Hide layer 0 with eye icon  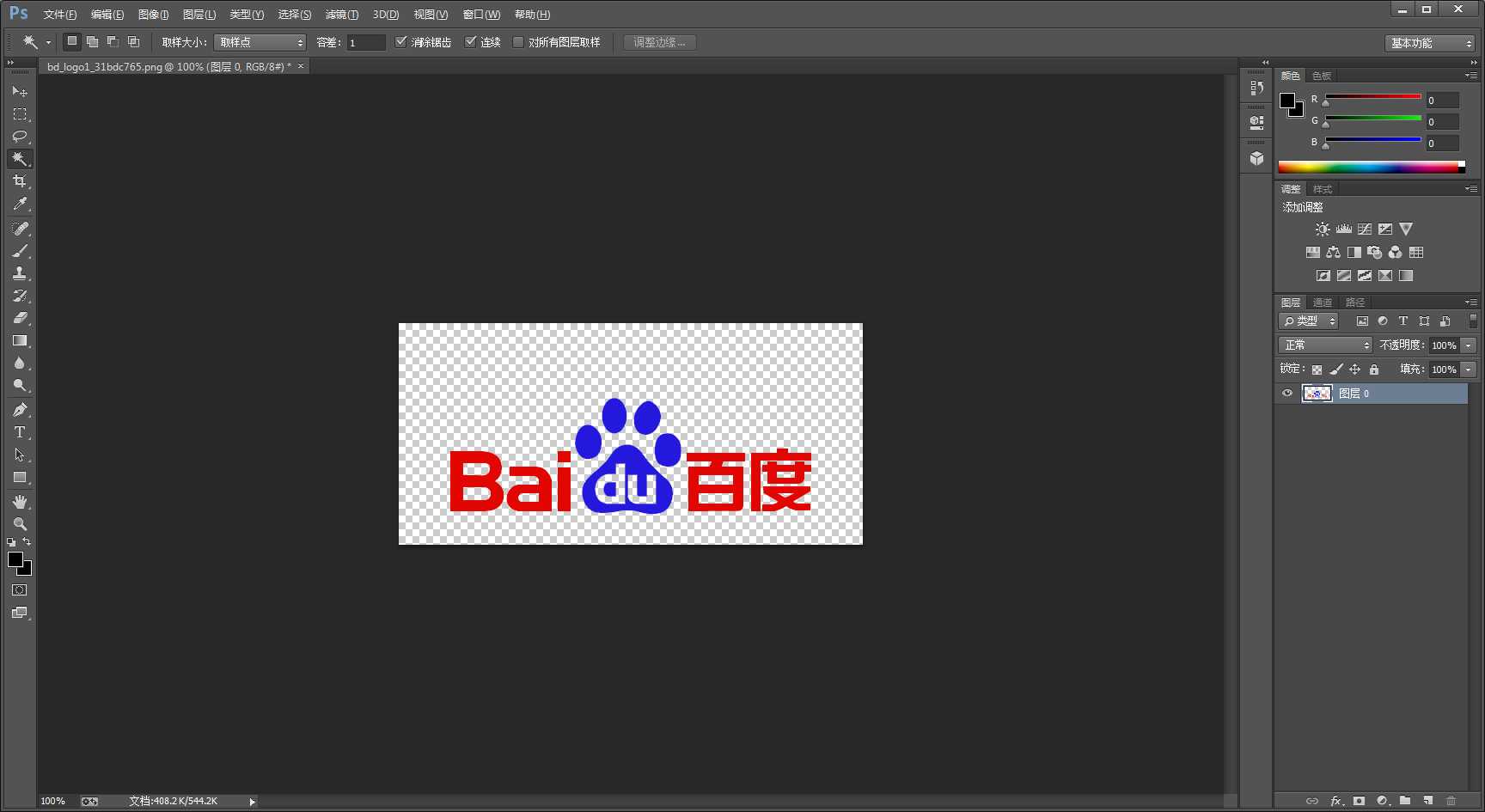click(1287, 394)
